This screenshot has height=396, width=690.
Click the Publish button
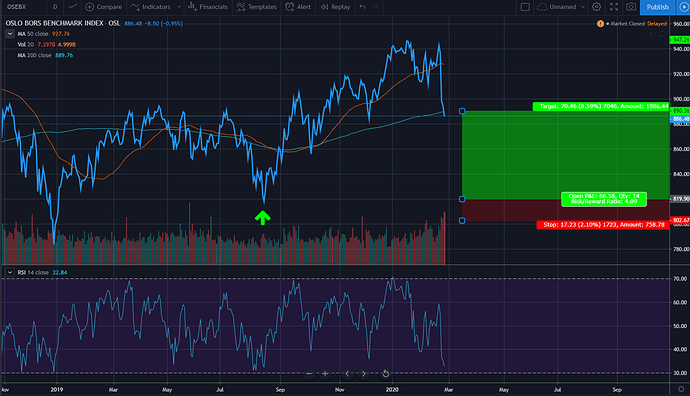tap(657, 7)
